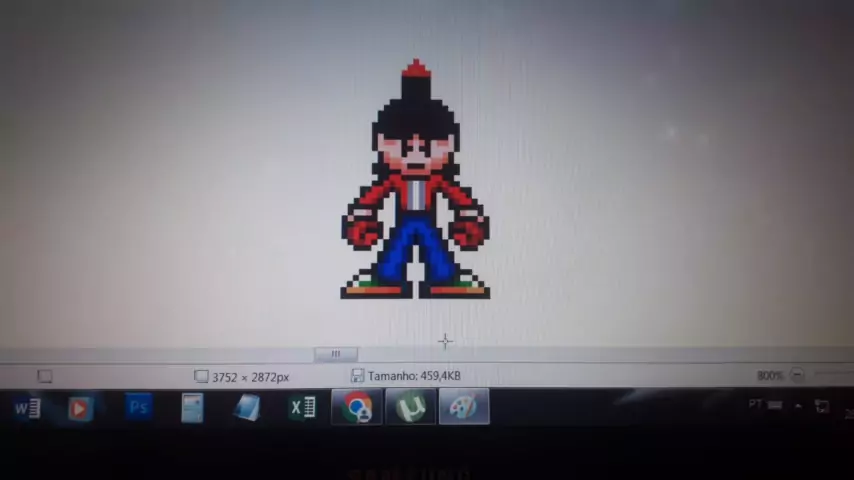Screen dimensions: 854x480
Task: Click the blue tilted icon left of Excel
Action: coord(247,408)
